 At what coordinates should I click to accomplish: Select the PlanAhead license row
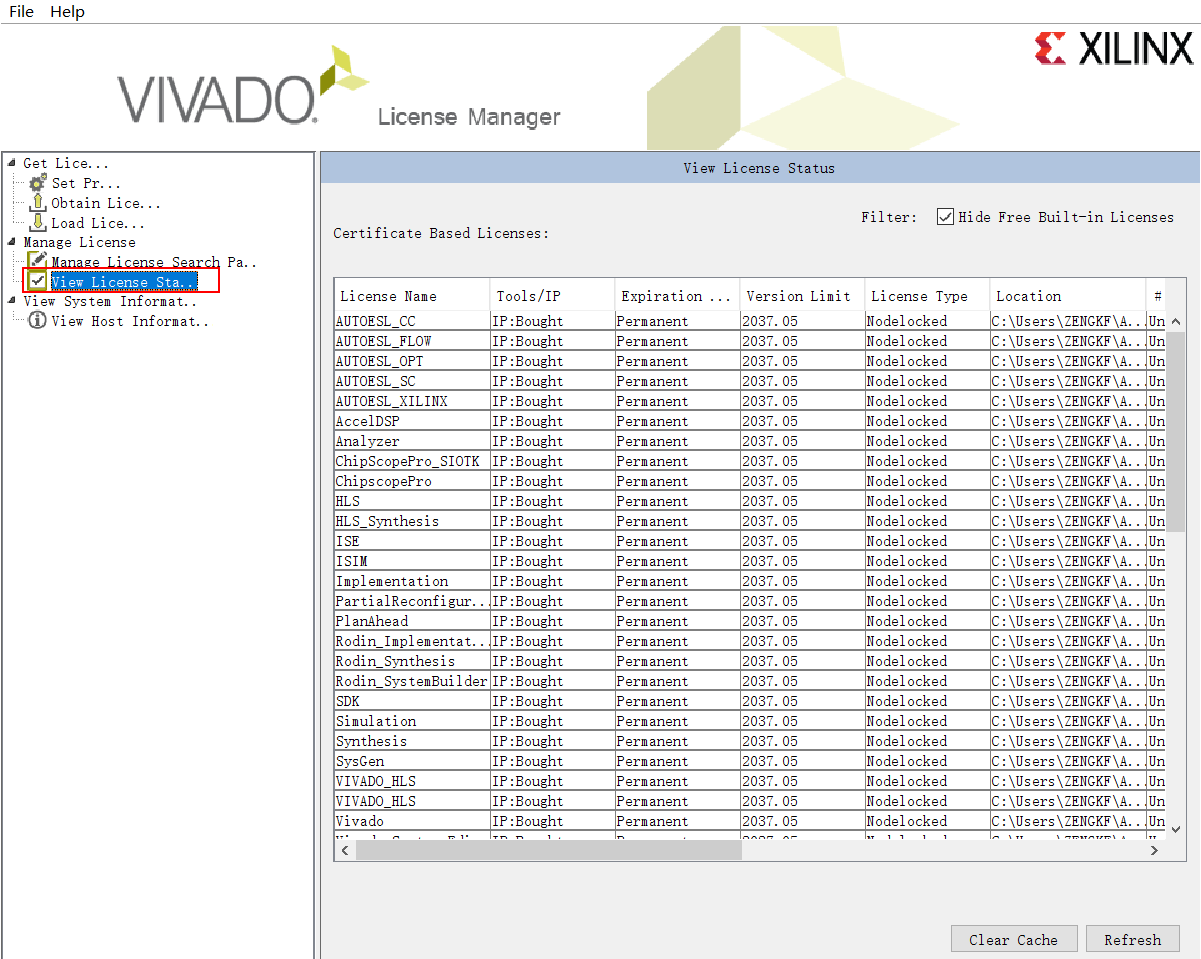click(x=750, y=621)
